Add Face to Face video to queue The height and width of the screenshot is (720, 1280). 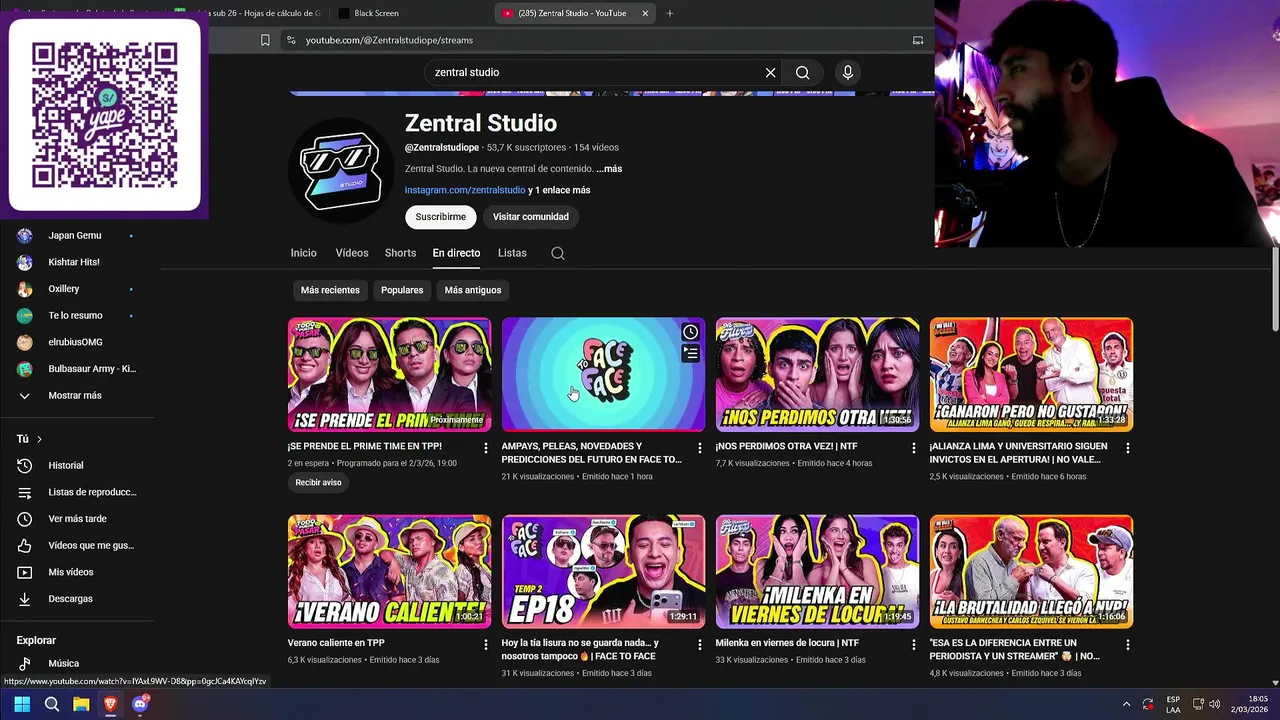pyautogui.click(x=690, y=352)
